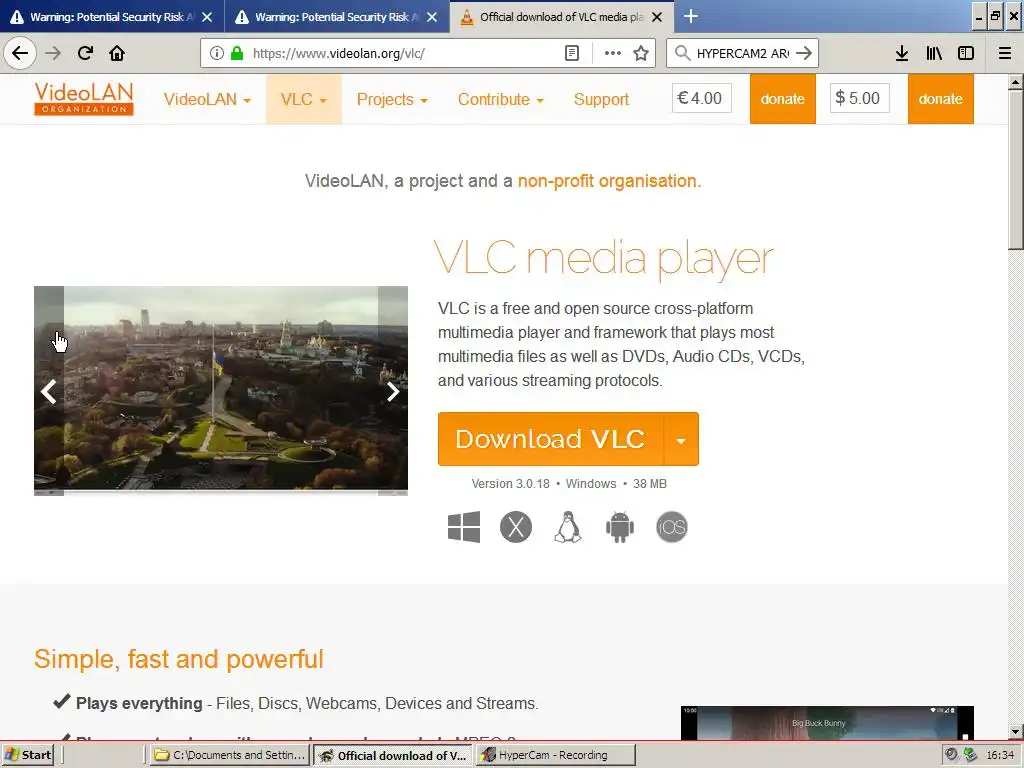Click the Kyiv aerial carousel image
The image size is (1024, 768).
pos(221,391)
